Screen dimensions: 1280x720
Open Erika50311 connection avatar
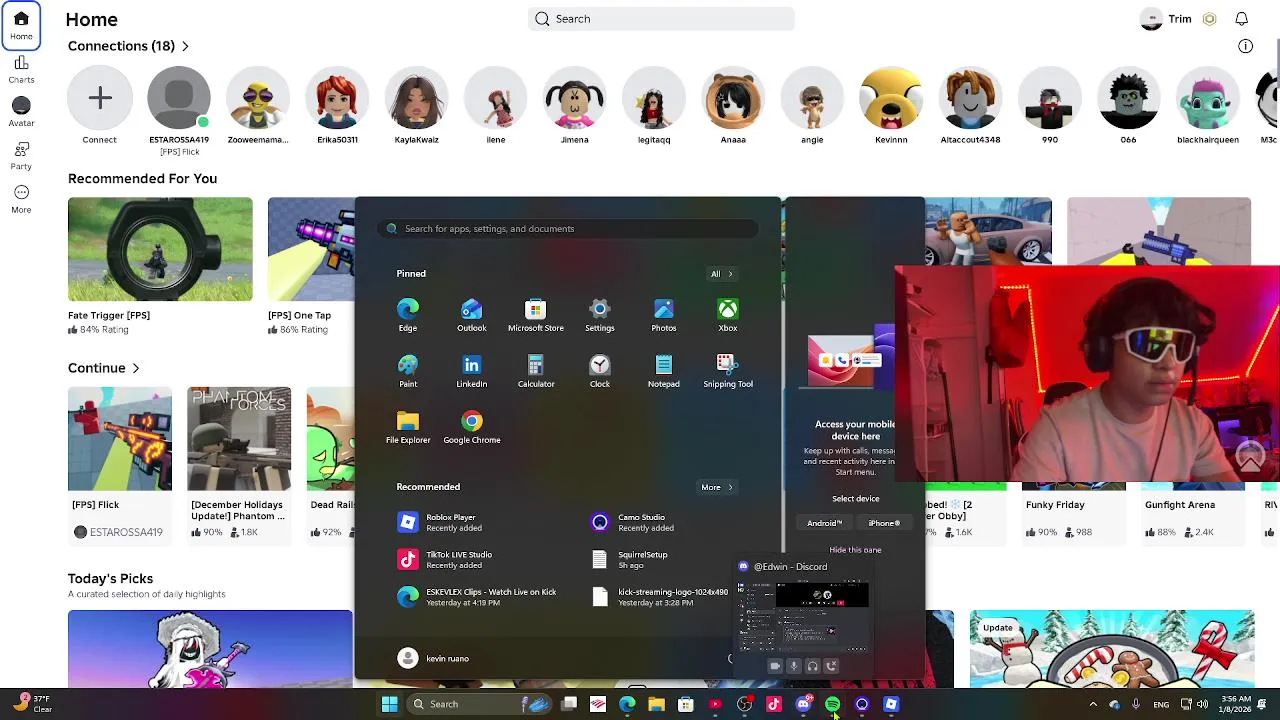tap(337, 98)
